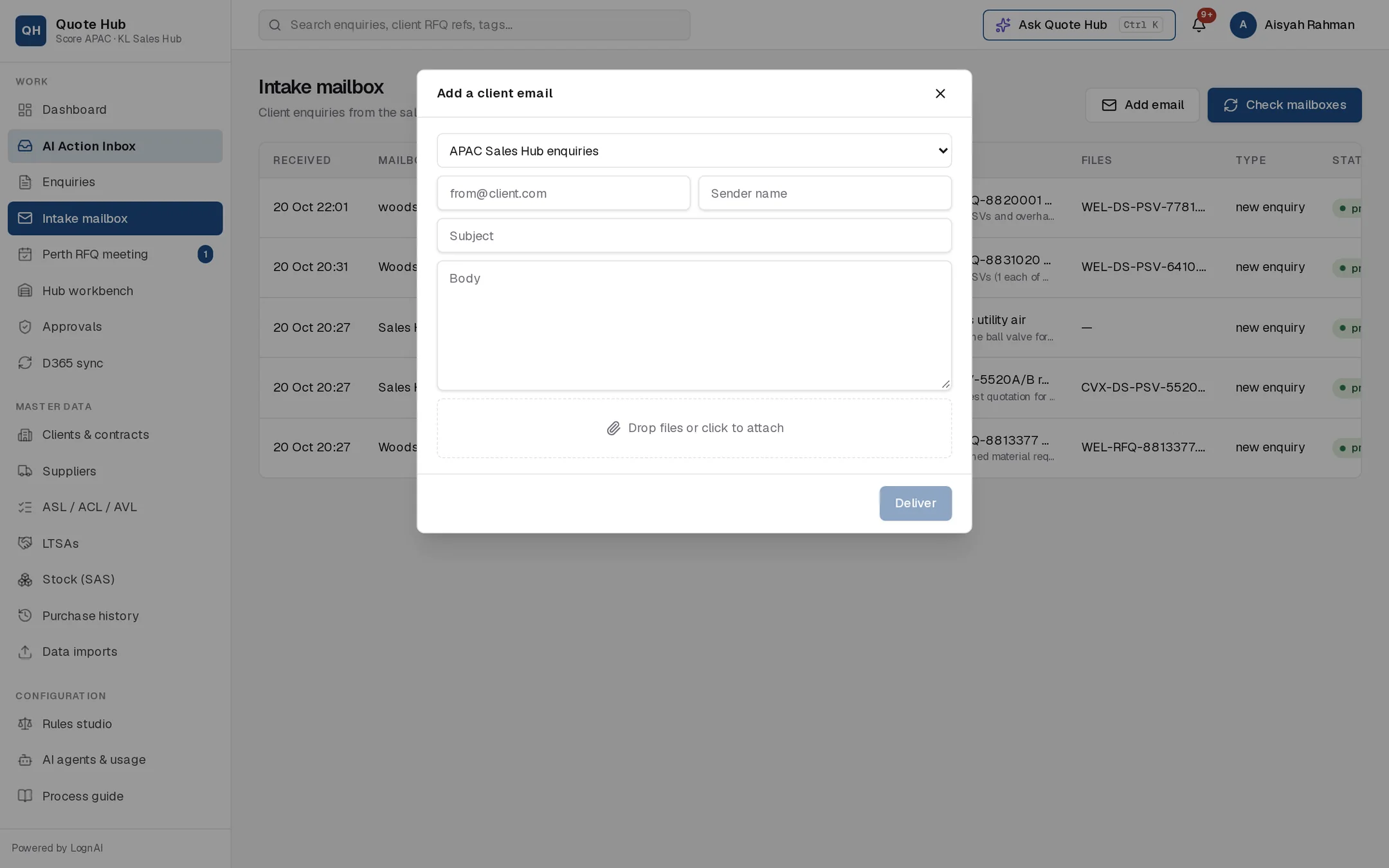Screen dimensions: 1389x868
Task: Select the Subject input field
Action: coord(694,235)
